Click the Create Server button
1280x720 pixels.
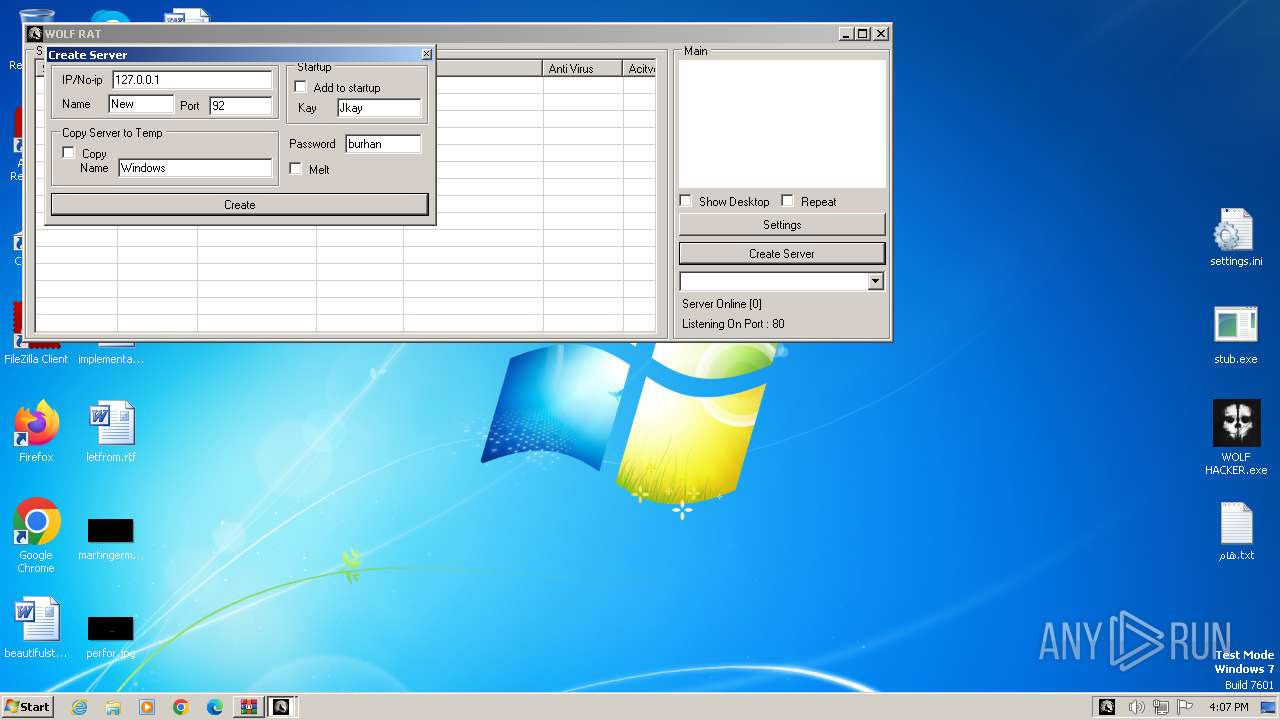click(782, 253)
